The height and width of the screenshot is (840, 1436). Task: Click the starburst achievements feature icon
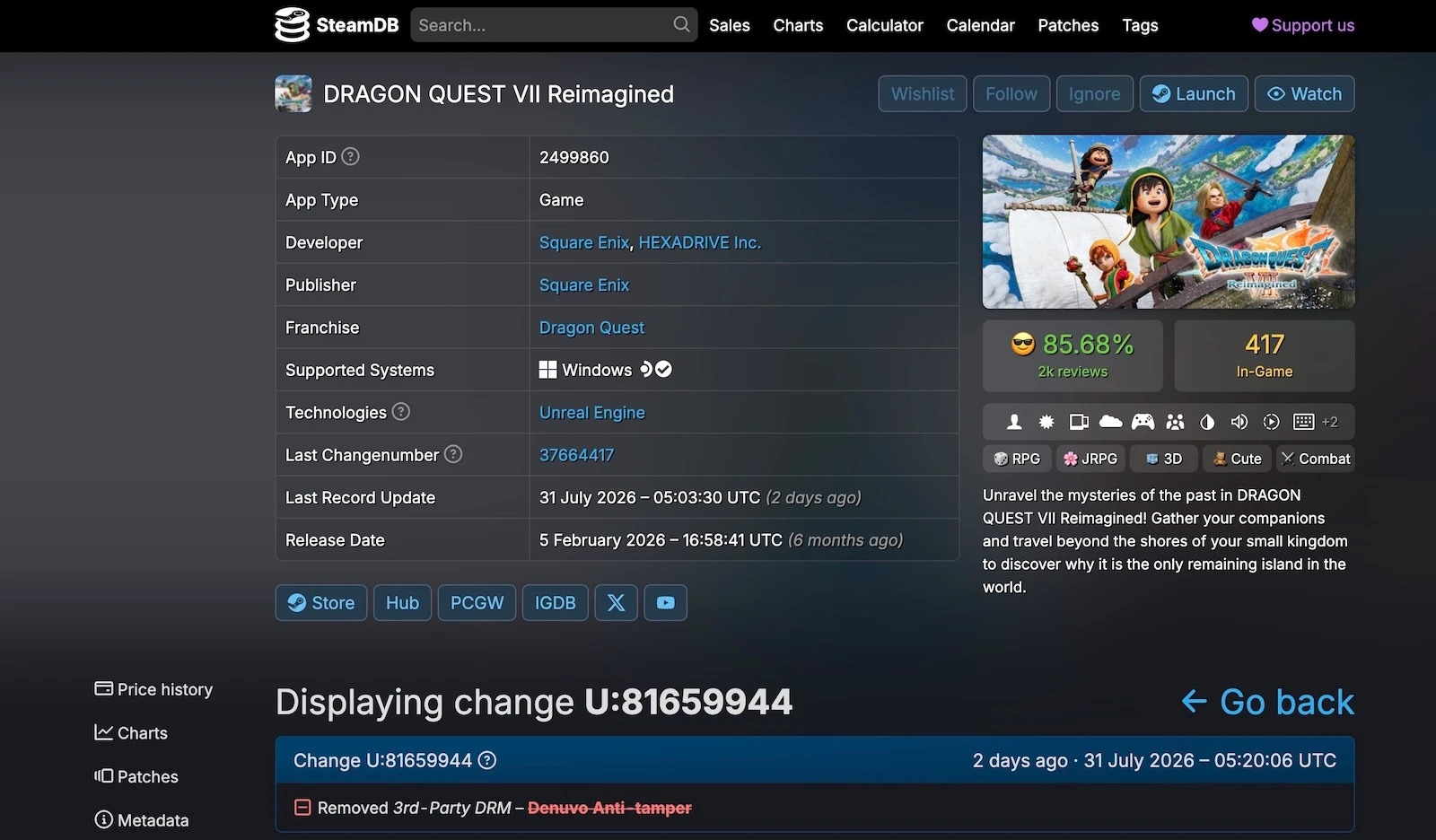point(1046,422)
